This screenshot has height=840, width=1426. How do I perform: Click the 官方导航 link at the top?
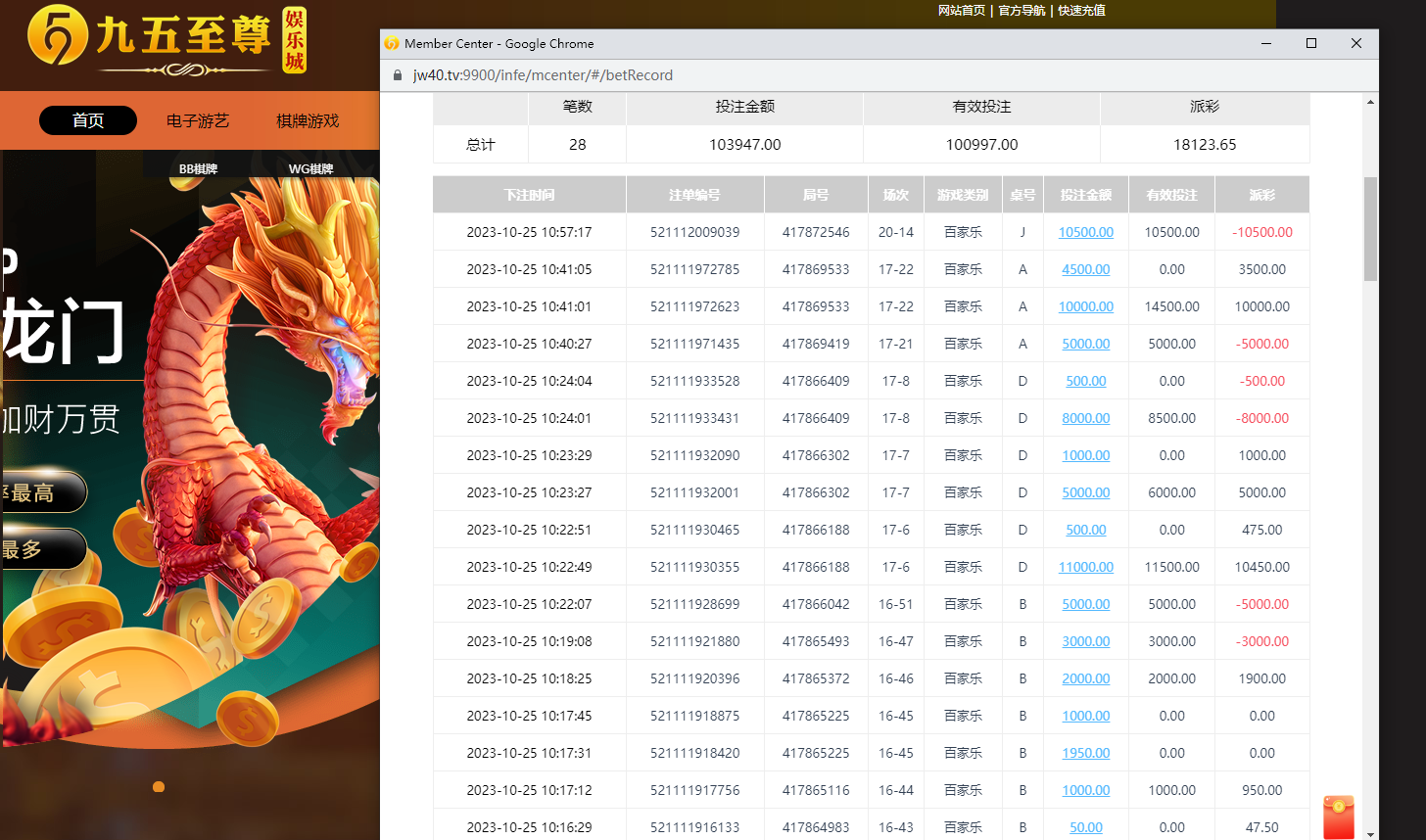click(1022, 10)
